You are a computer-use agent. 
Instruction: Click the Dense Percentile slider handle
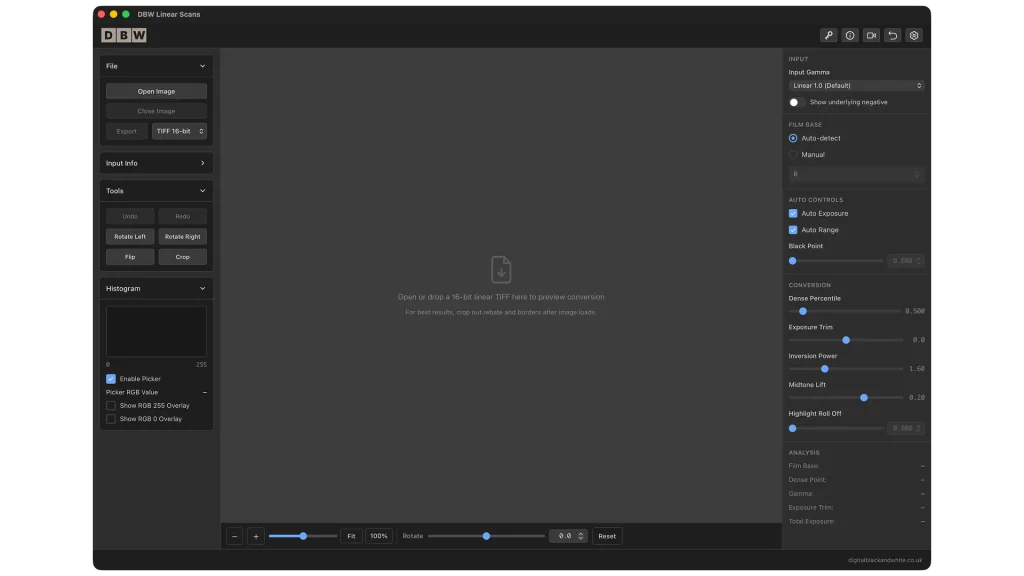coord(803,312)
